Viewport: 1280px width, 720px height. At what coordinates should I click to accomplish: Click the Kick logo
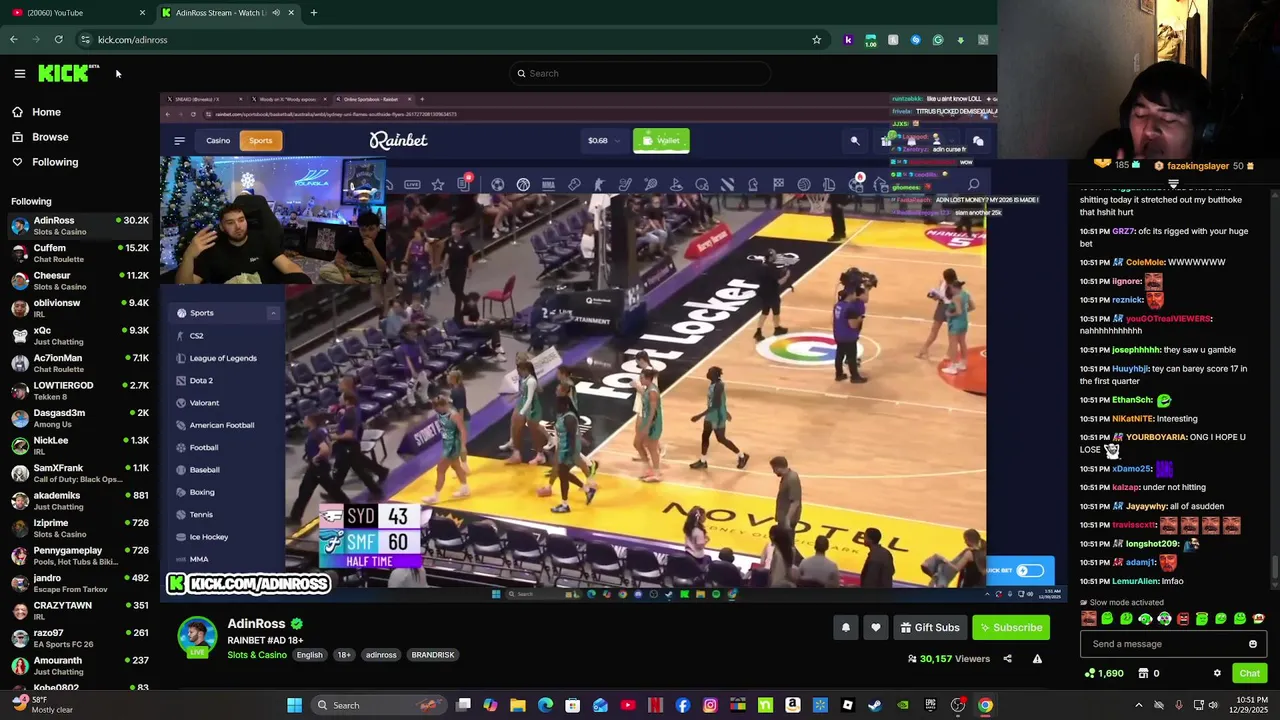coord(68,73)
